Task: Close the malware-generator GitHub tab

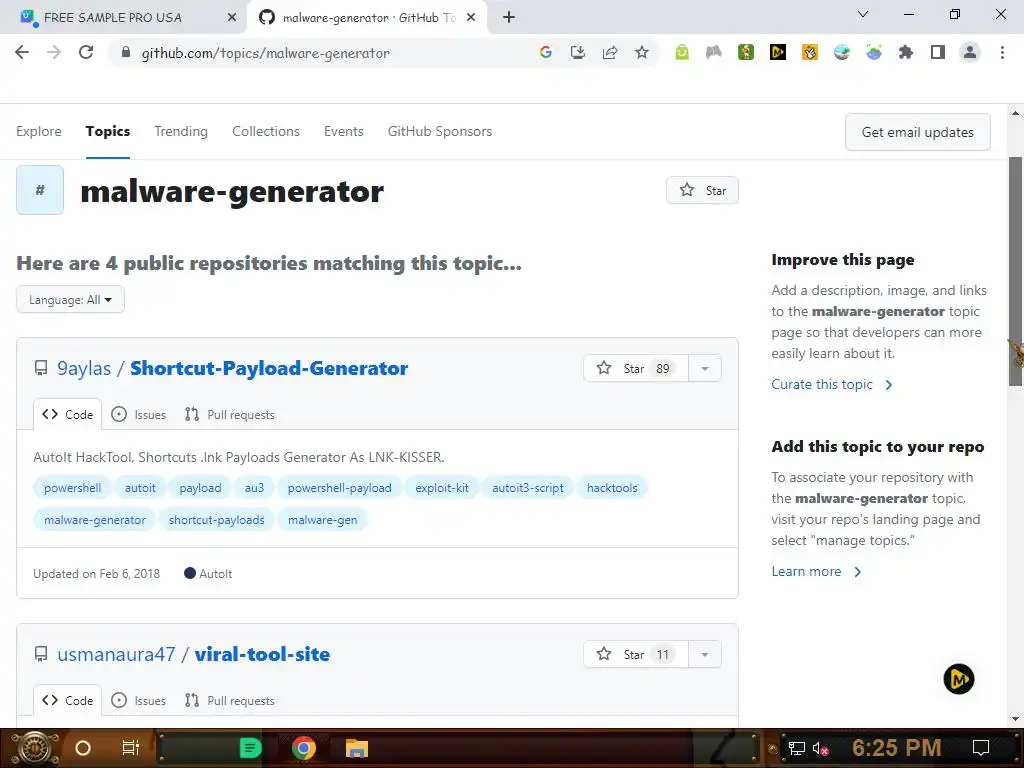Action: (x=471, y=18)
